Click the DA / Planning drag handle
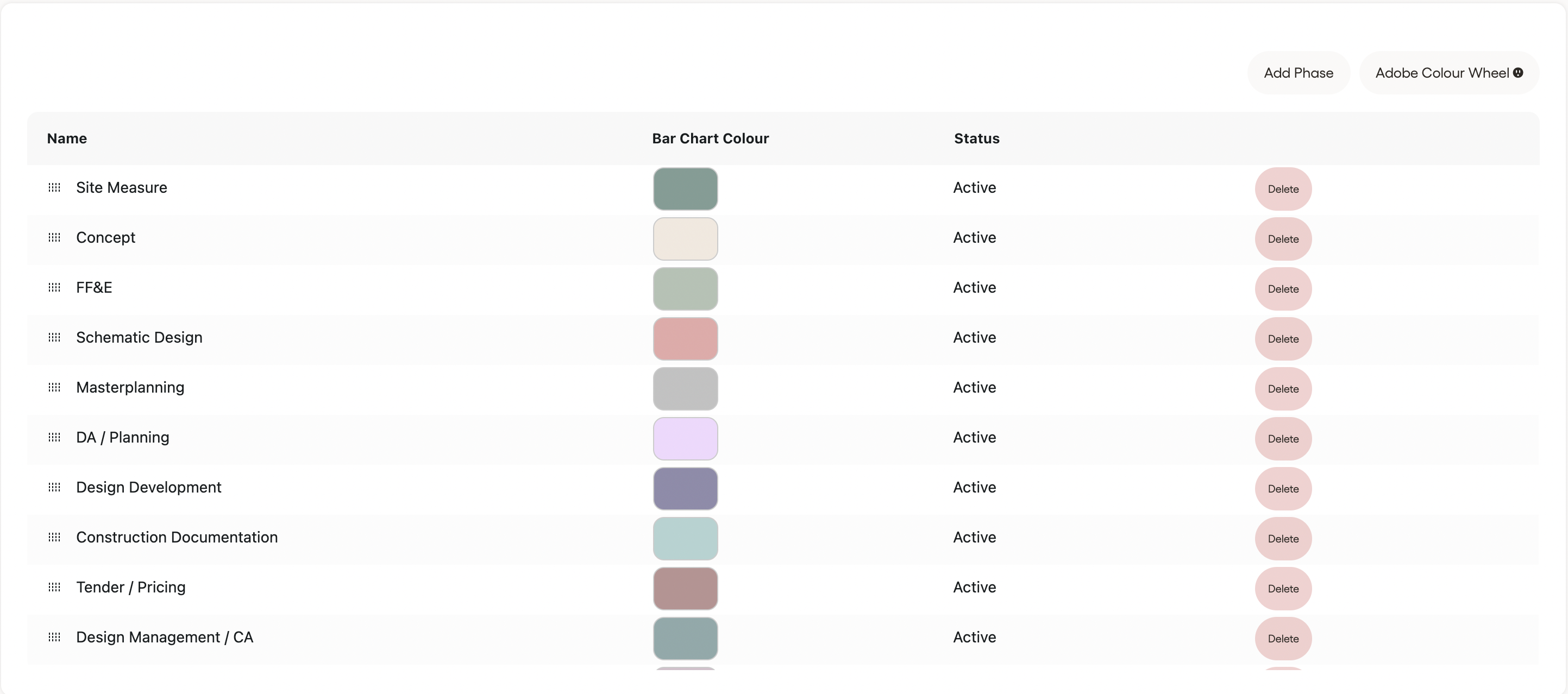The height and width of the screenshot is (694, 1568). click(x=54, y=437)
